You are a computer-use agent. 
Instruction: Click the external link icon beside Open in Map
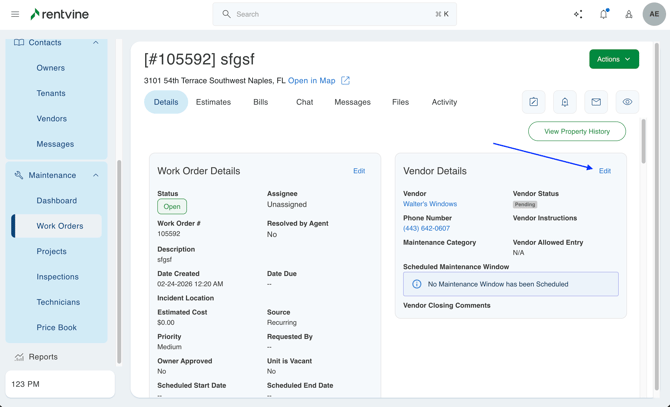345,81
